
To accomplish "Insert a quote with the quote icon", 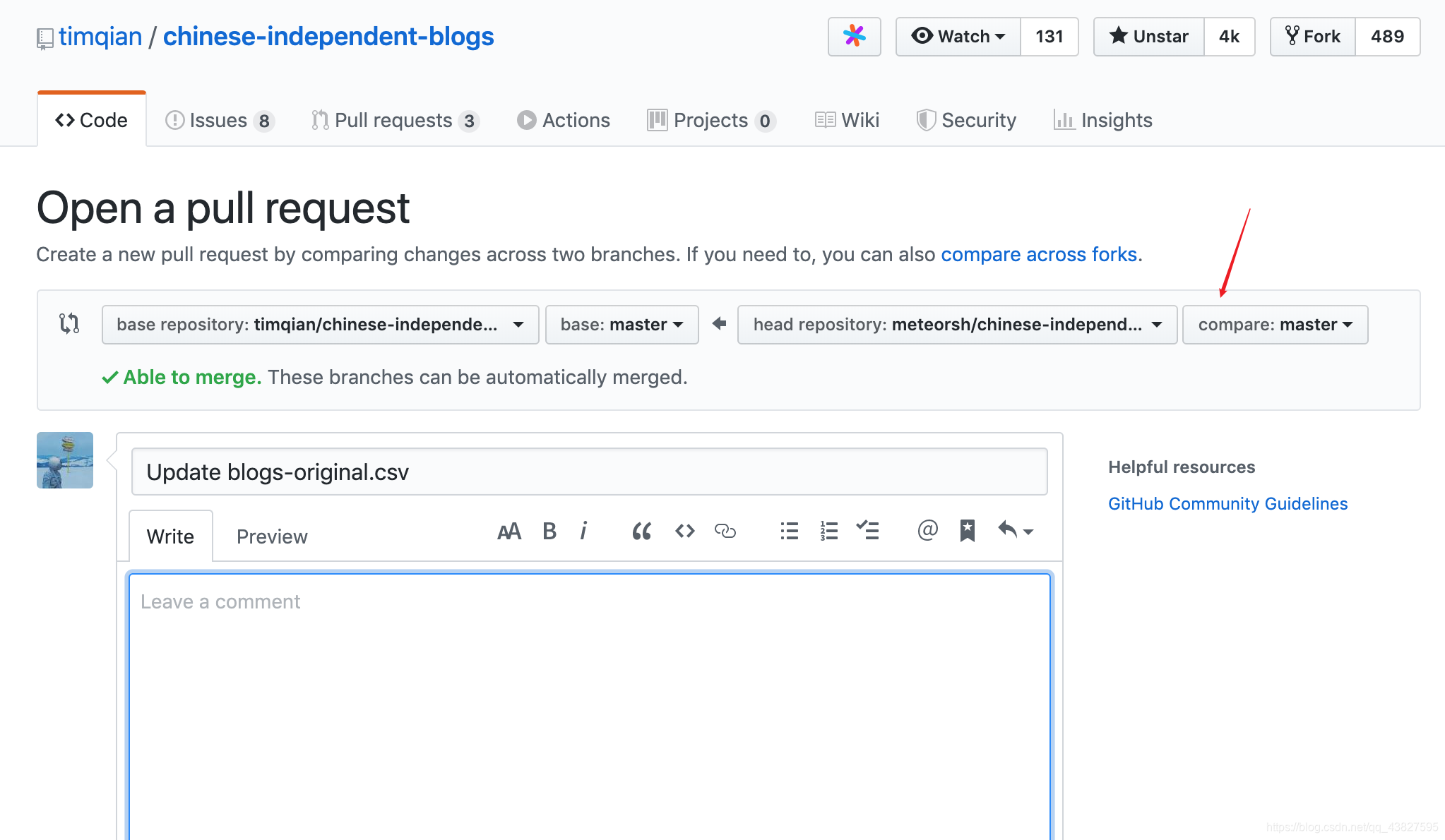I will click(x=642, y=532).
